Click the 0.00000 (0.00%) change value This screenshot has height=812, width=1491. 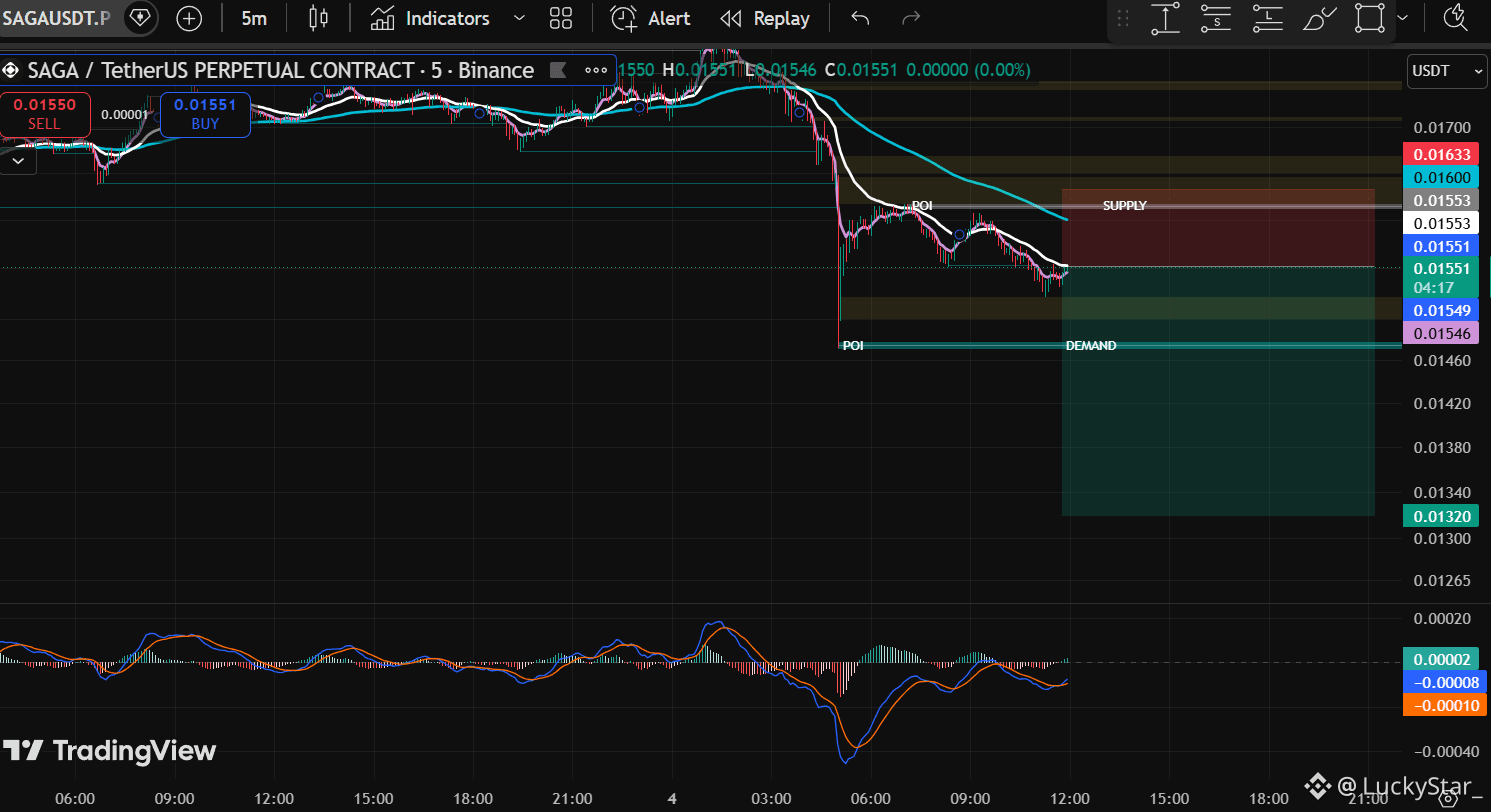coord(966,70)
